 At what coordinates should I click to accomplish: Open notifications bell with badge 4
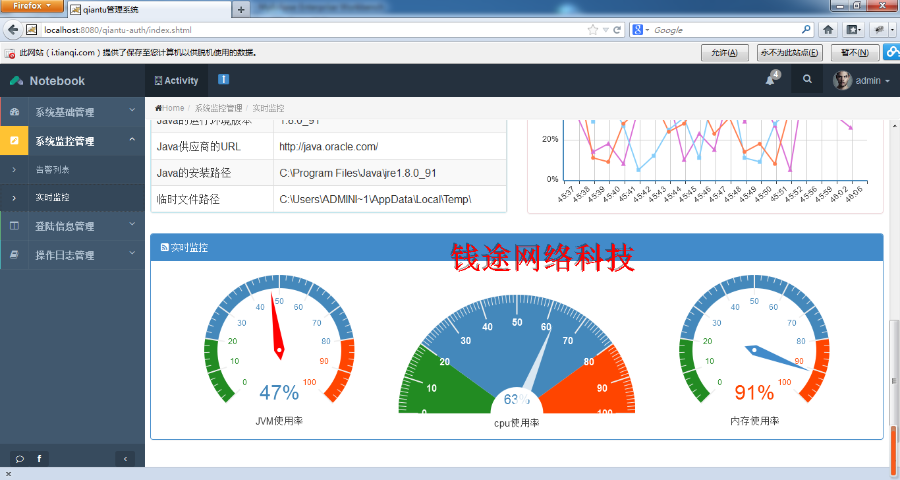pos(772,79)
